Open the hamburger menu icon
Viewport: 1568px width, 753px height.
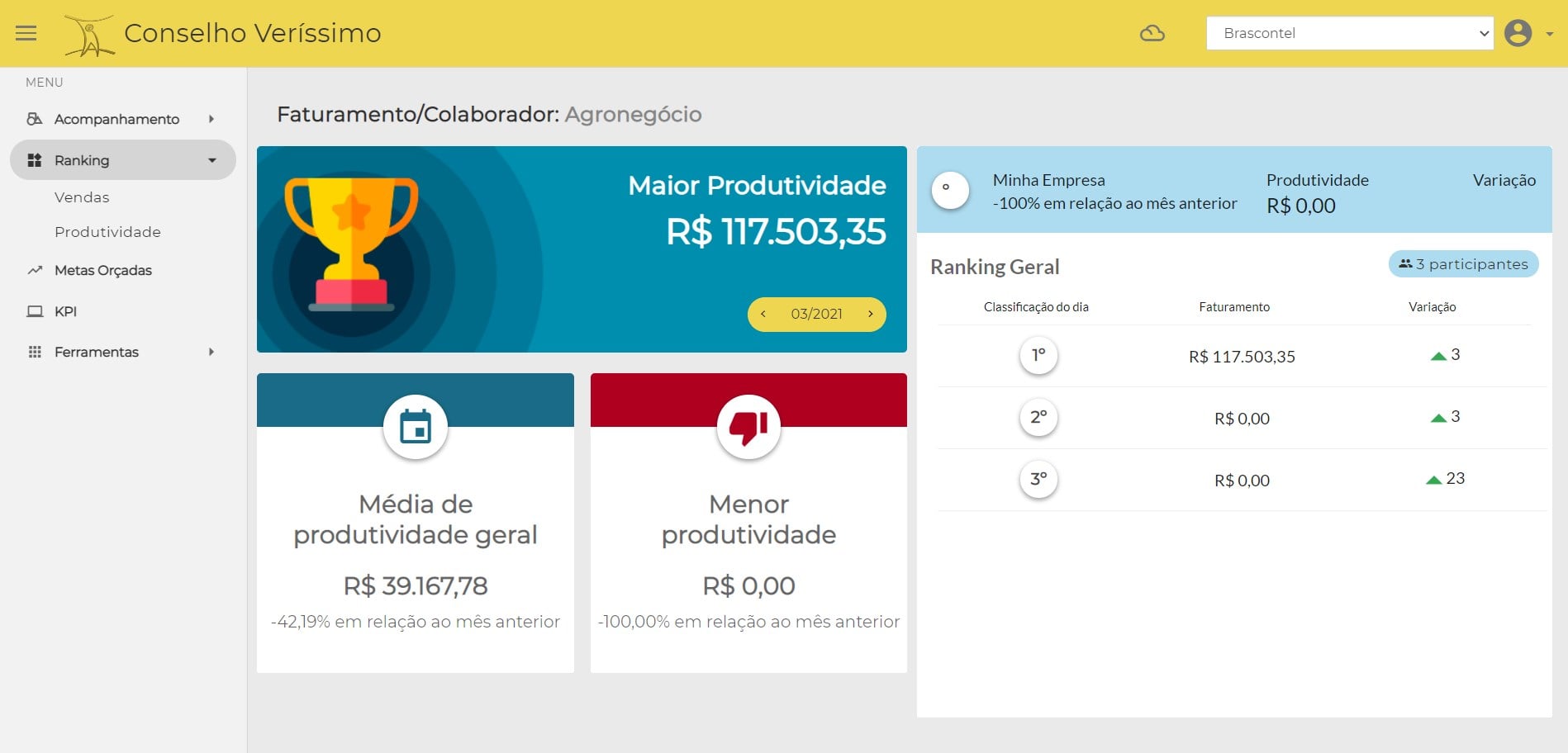click(x=26, y=33)
